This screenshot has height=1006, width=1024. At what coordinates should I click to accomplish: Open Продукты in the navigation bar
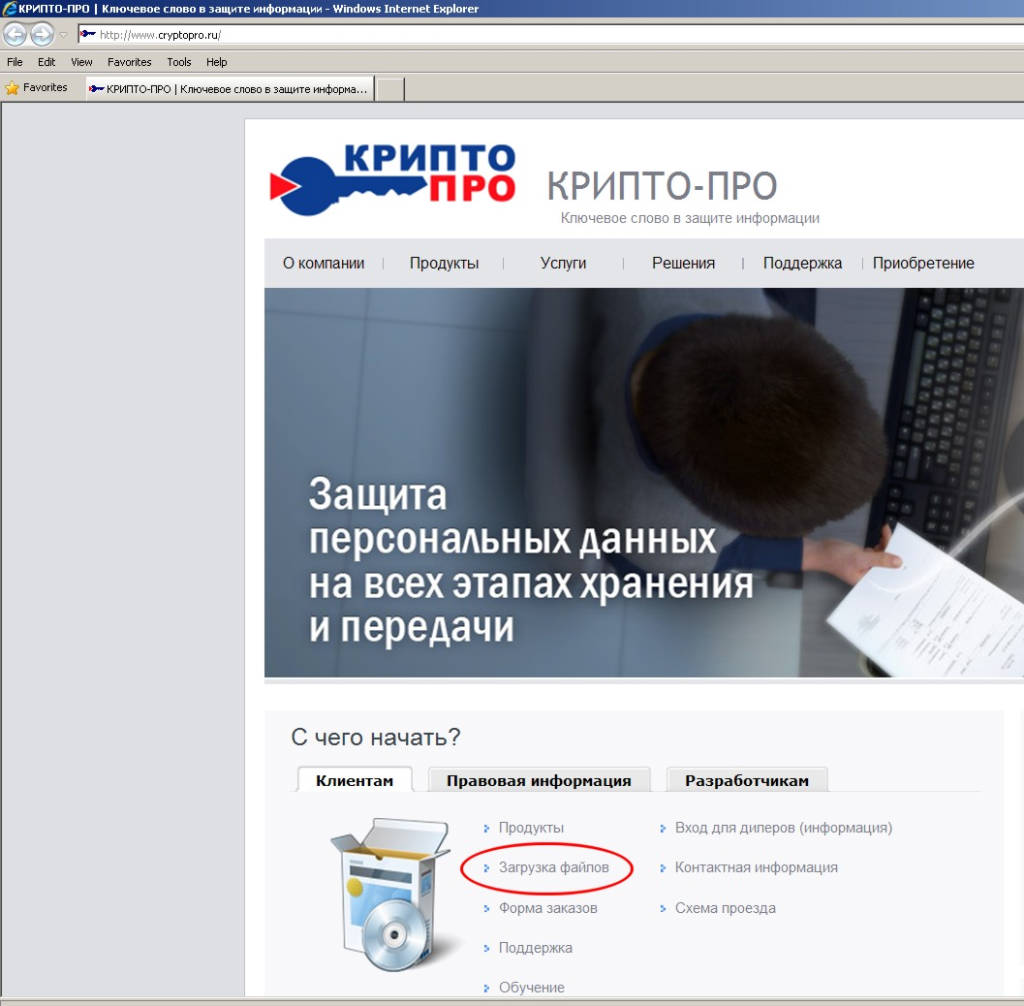tap(444, 263)
